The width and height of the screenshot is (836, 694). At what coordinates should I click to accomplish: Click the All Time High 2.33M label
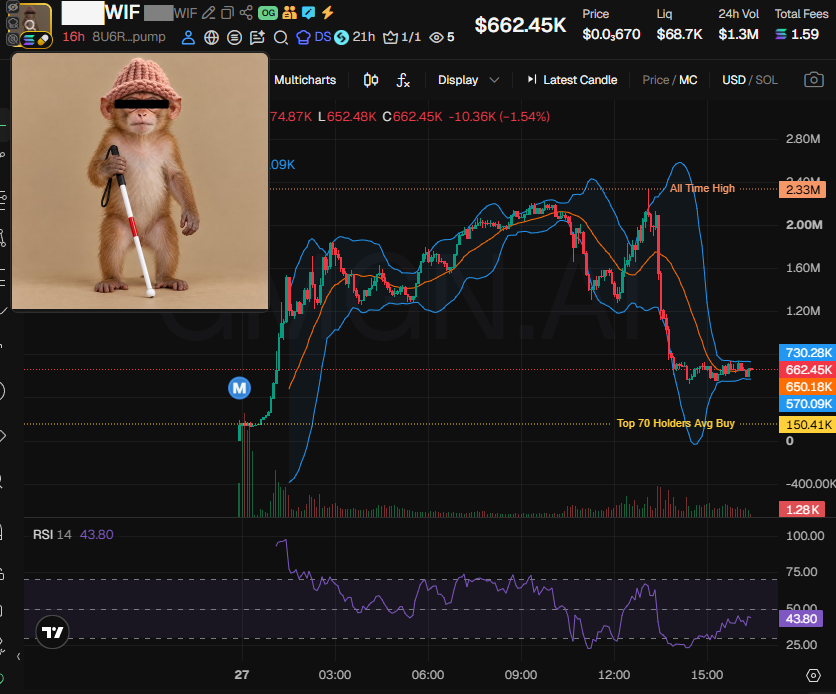tap(702, 188)
